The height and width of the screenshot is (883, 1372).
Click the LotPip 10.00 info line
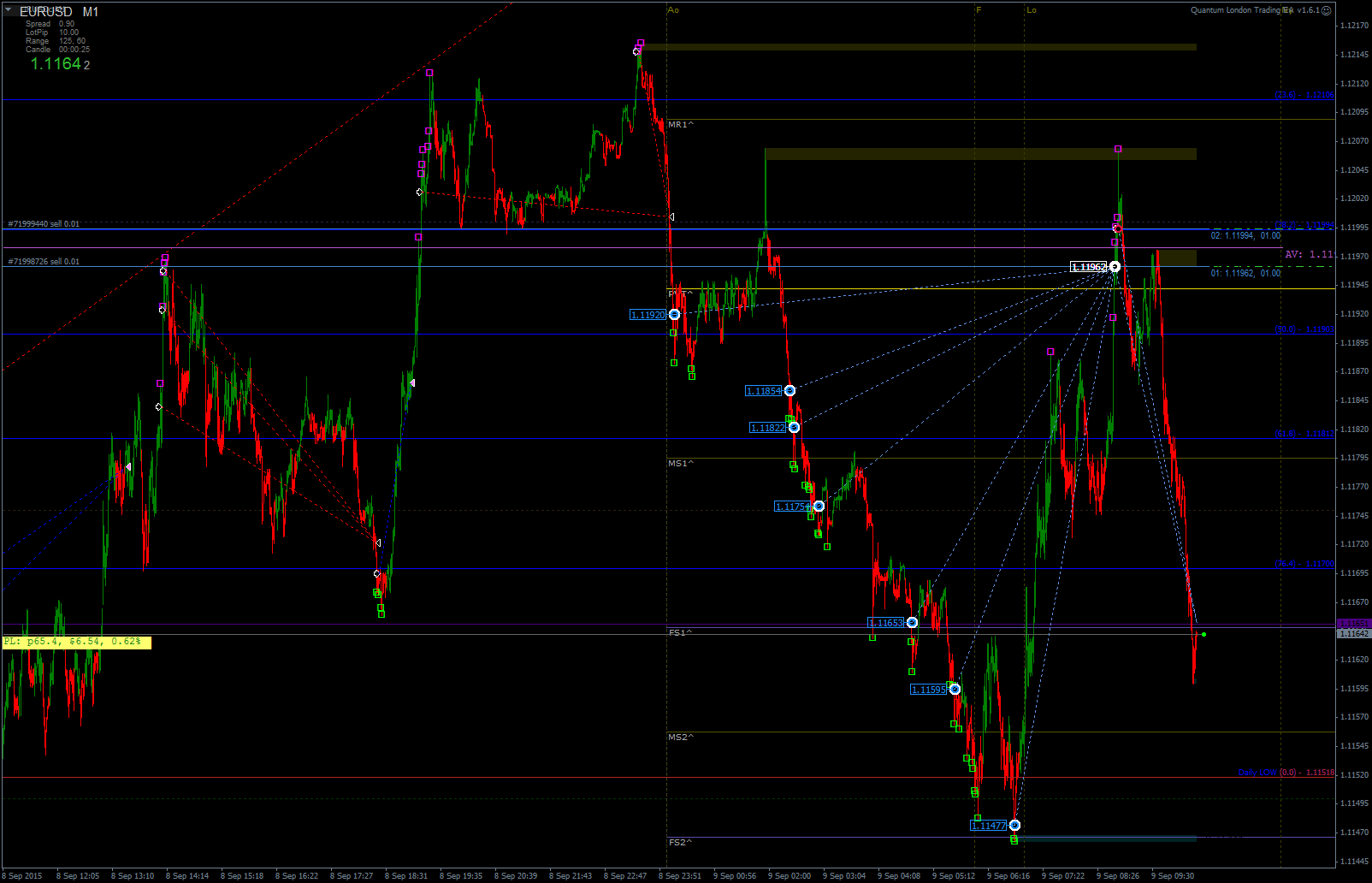pos(52,33)
